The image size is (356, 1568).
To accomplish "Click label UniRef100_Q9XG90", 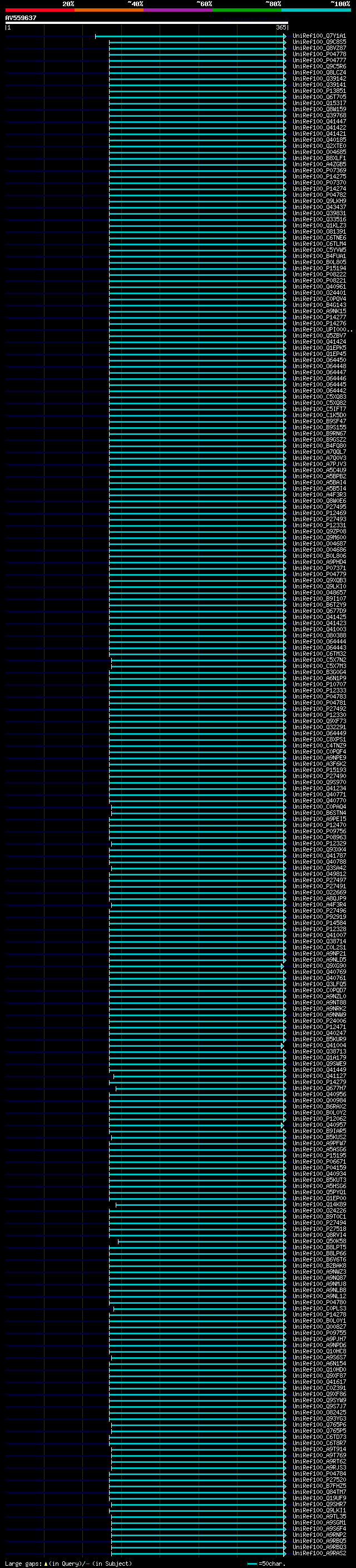I will (319, 966).
